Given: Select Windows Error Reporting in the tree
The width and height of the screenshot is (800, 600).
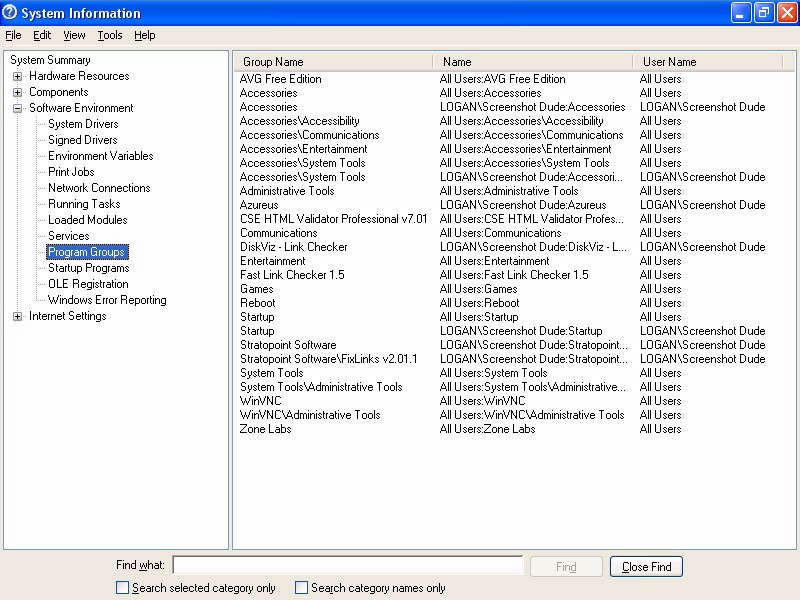Looking at the screenshot, I should [x=107, y=300].
